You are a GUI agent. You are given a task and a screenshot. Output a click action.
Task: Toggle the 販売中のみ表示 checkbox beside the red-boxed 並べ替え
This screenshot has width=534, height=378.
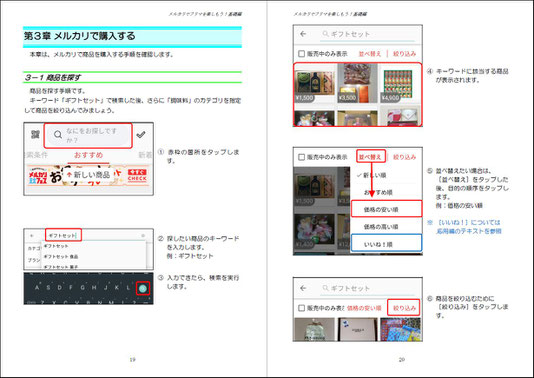[x=301, y=157]
